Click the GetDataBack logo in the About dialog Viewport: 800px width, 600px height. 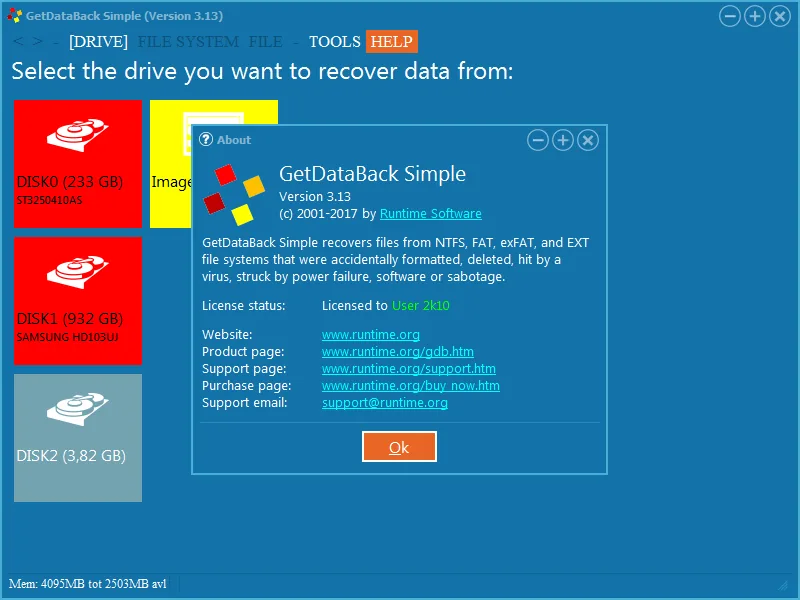(234, 194)
